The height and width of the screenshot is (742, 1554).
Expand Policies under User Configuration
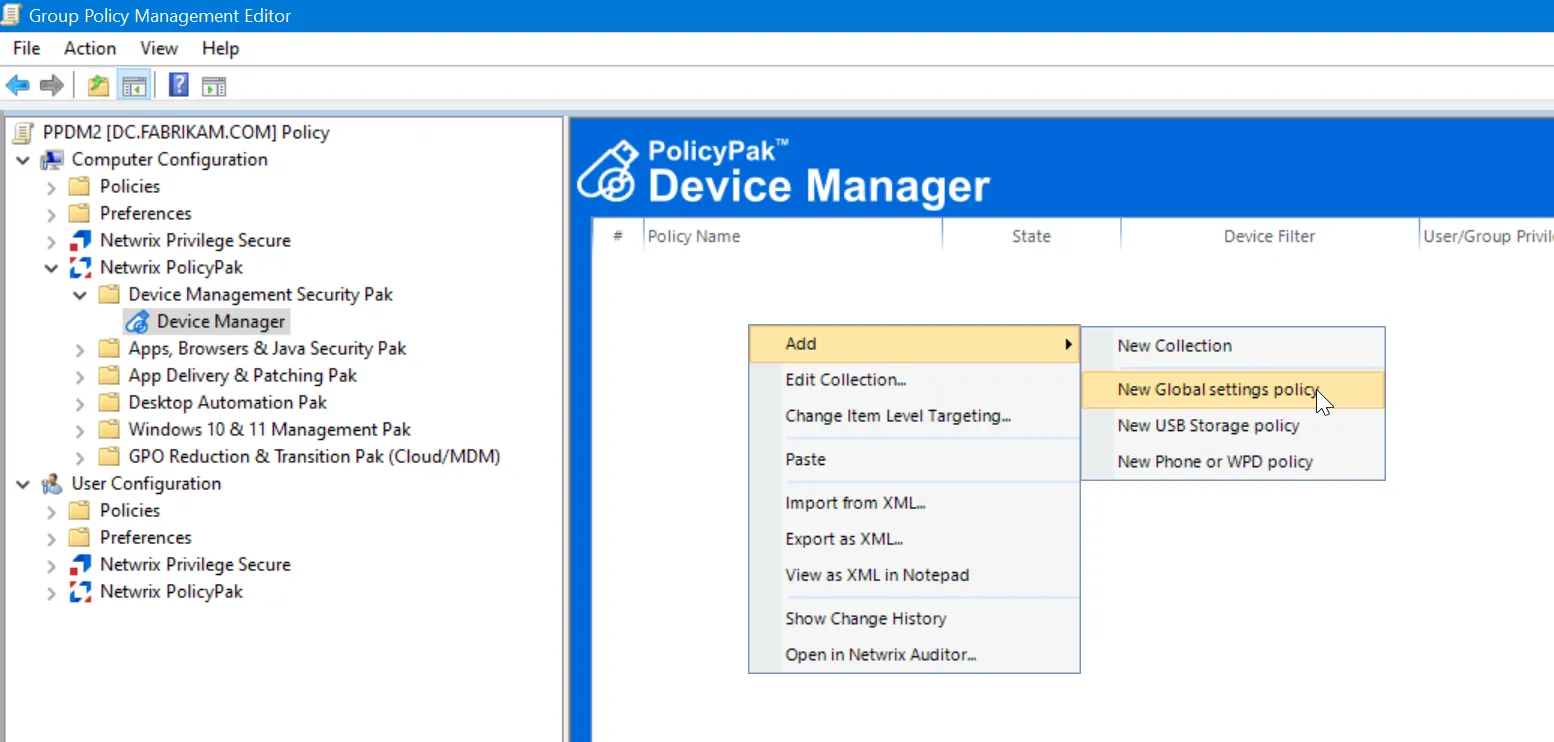[x=52, y=511]
